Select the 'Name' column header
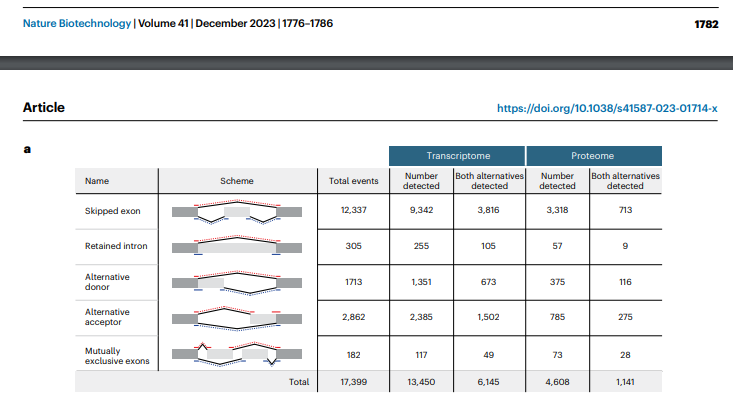The image size is (733, 401). [97, 181]
